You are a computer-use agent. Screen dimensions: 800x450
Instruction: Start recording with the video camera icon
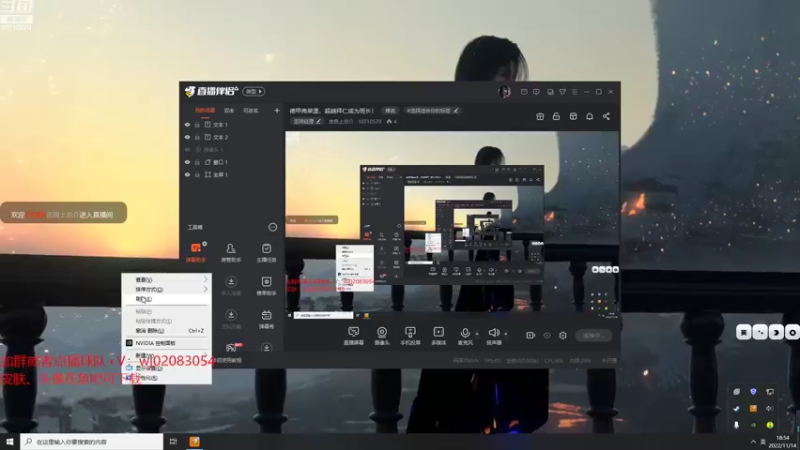click(x=531, y=335)
